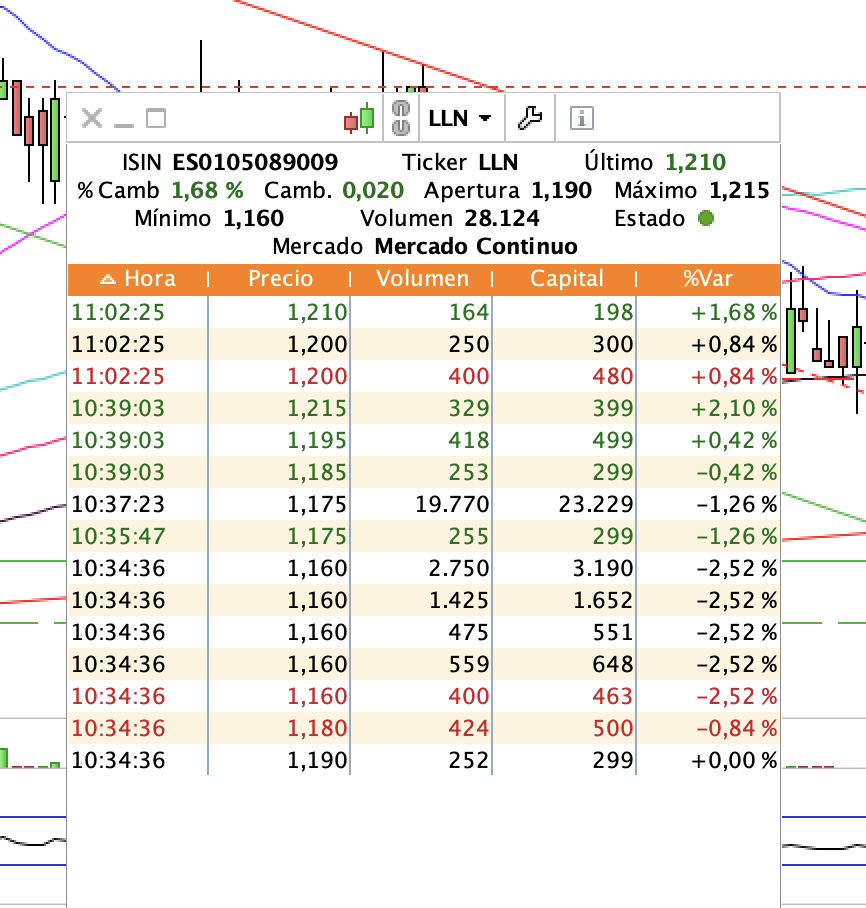Click the sort arrow beside Hora
This screenshot has width=866, height=908.
[108, 280]
